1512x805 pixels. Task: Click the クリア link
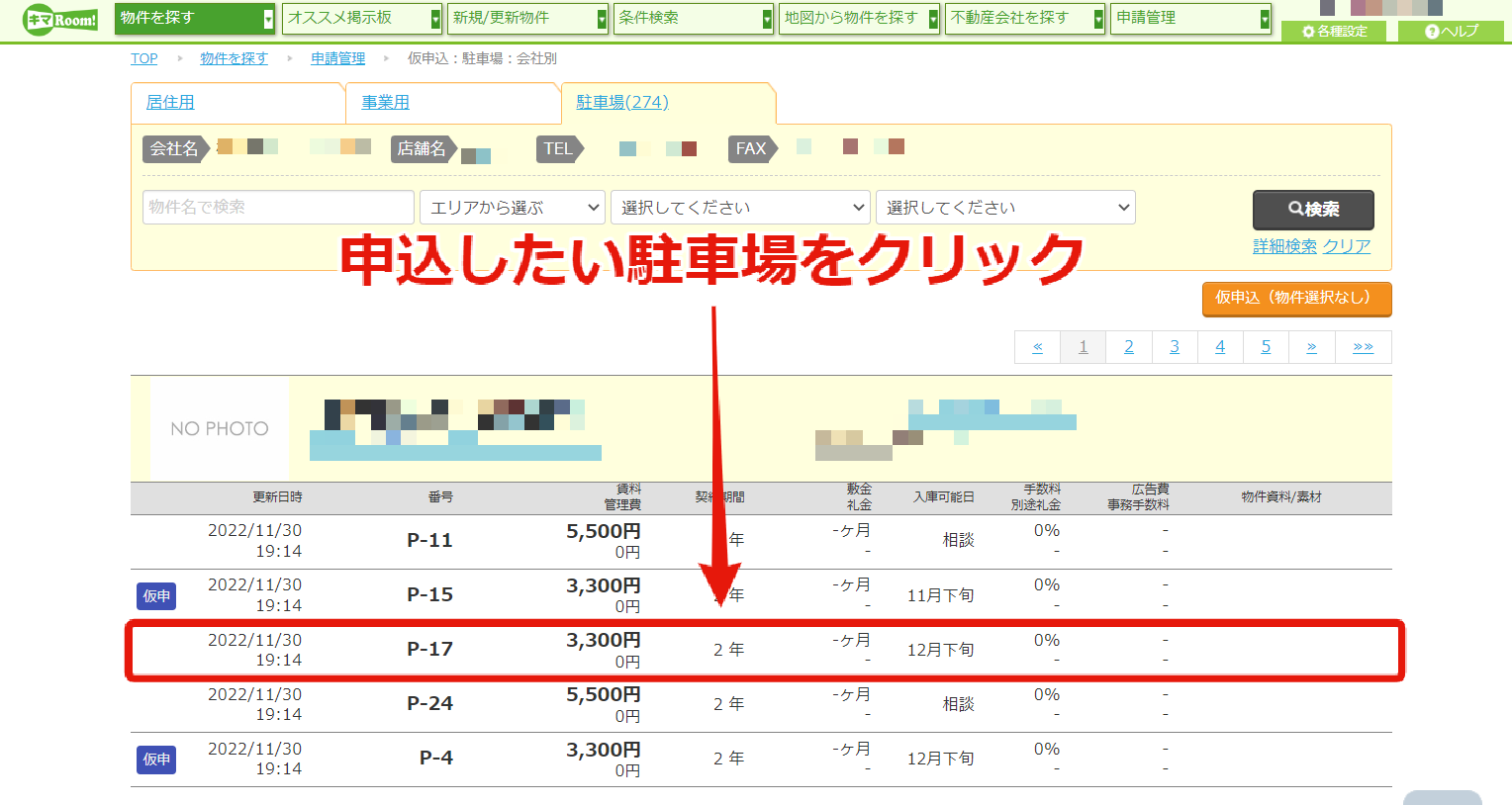[x=1347, y=246]
